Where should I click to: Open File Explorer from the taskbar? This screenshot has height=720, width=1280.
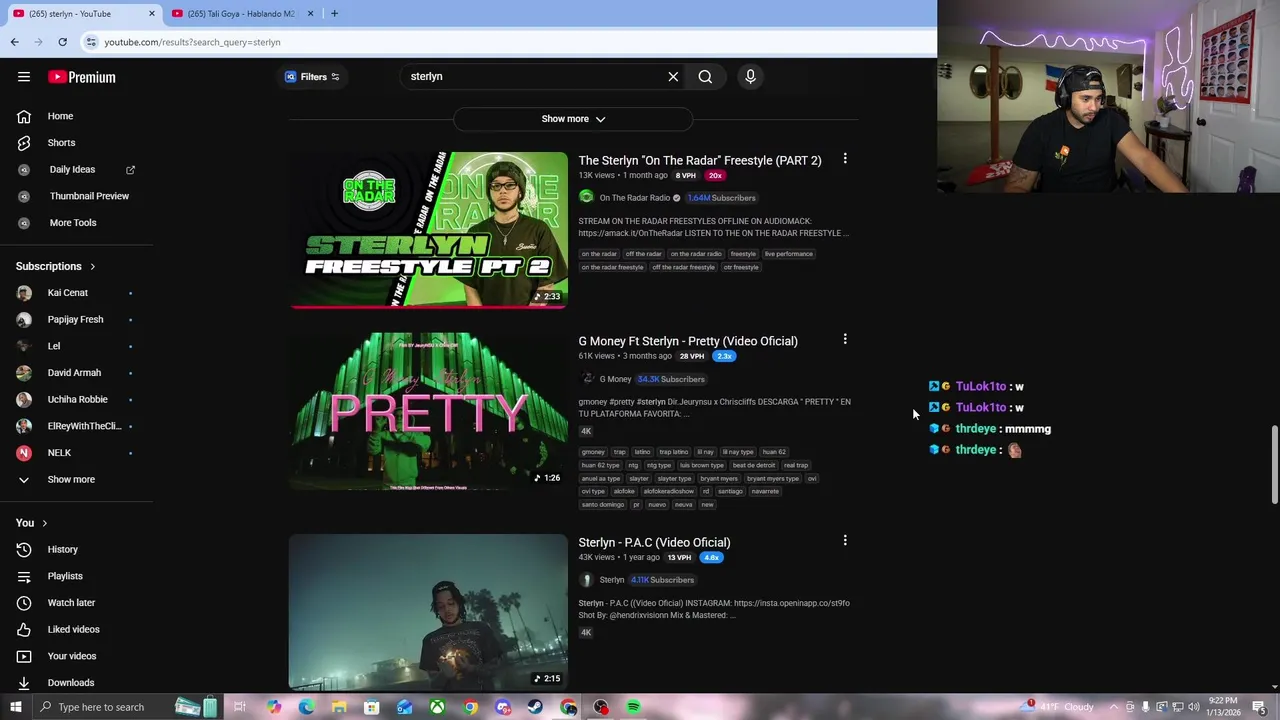coord(339,707)
